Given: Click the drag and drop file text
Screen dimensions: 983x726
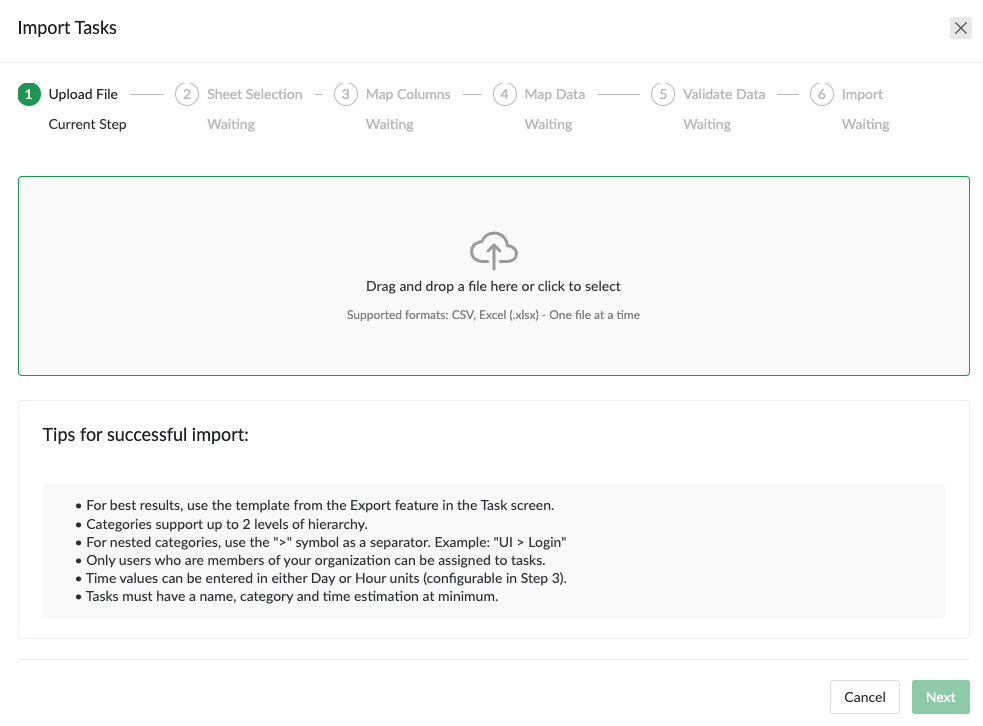Looking at the screenshot, I should tap(493, 286).
